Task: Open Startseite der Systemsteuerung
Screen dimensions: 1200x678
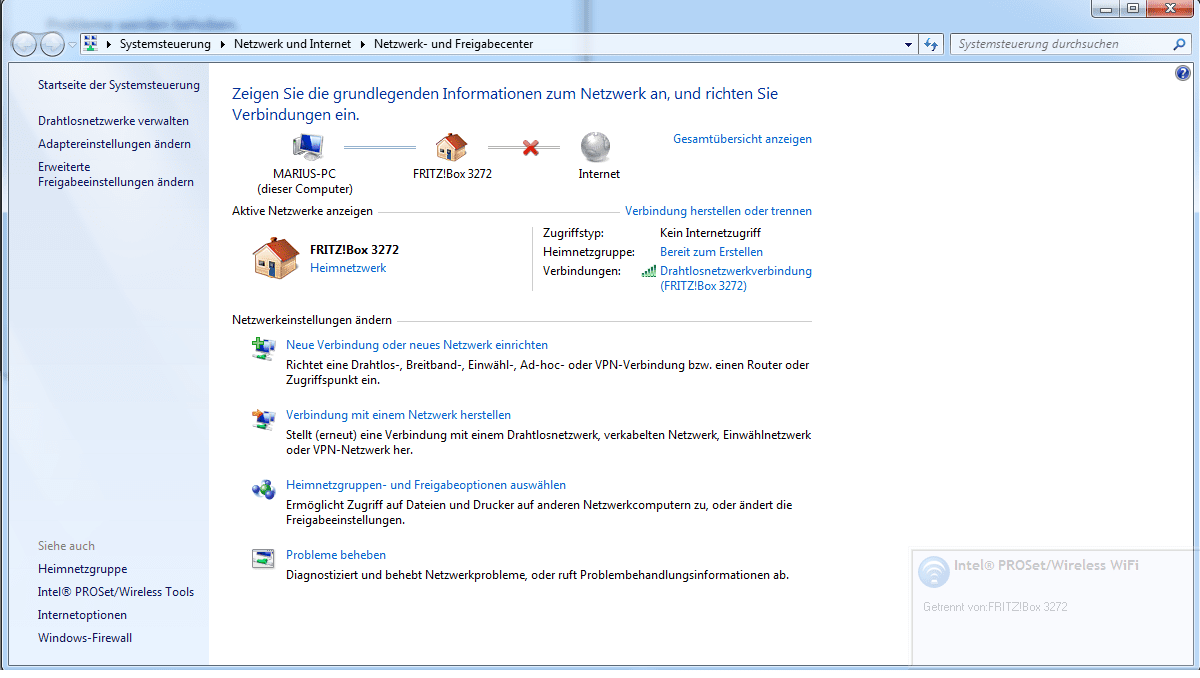Action: (x=119, y=85)
